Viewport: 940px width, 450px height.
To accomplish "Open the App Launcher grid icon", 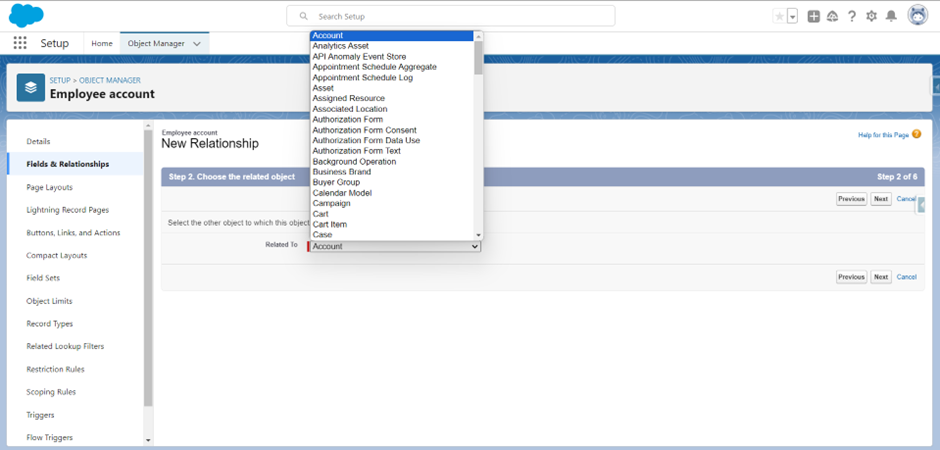I will point(20,43).
